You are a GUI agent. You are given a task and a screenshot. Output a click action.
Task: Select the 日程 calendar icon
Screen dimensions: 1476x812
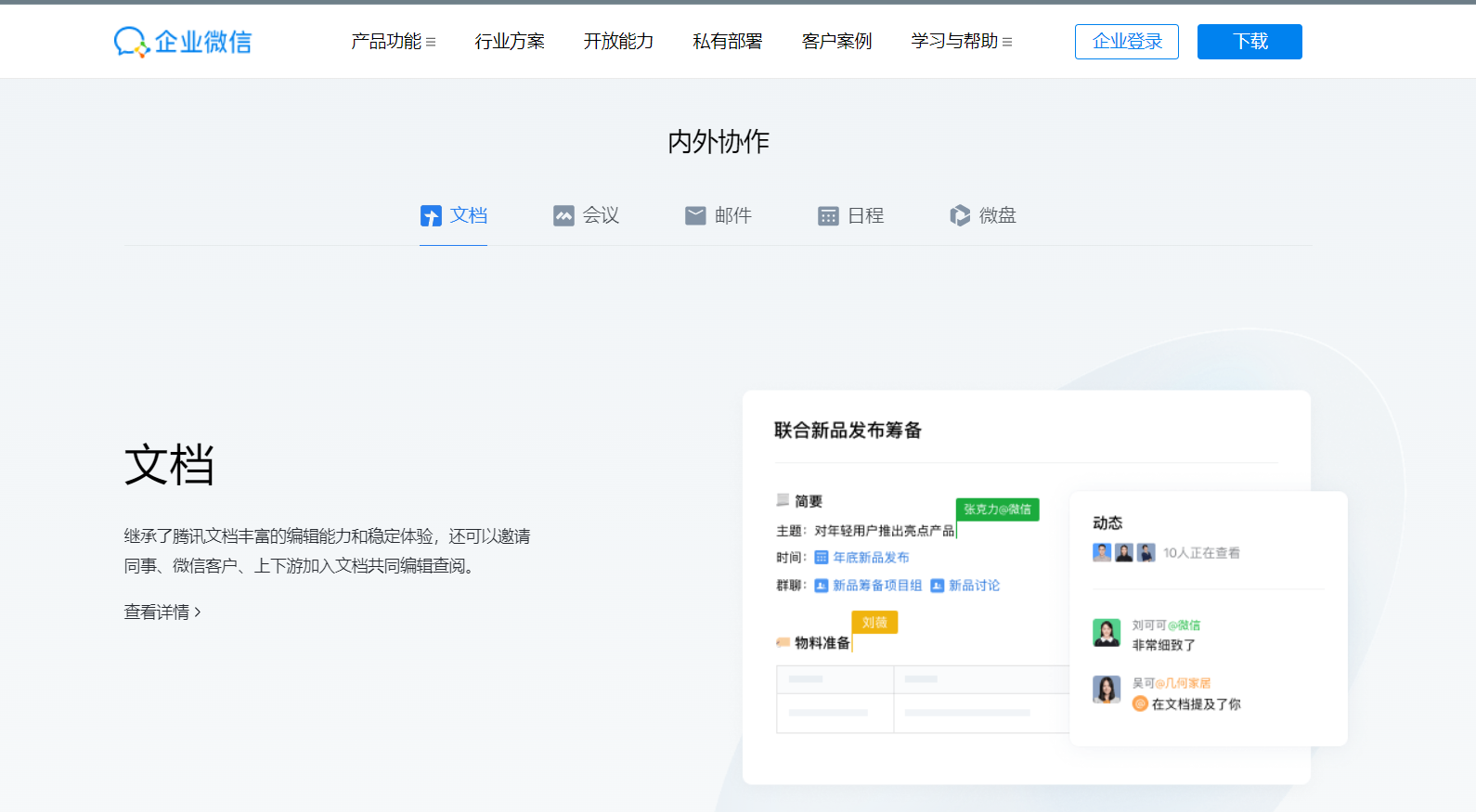828,216
